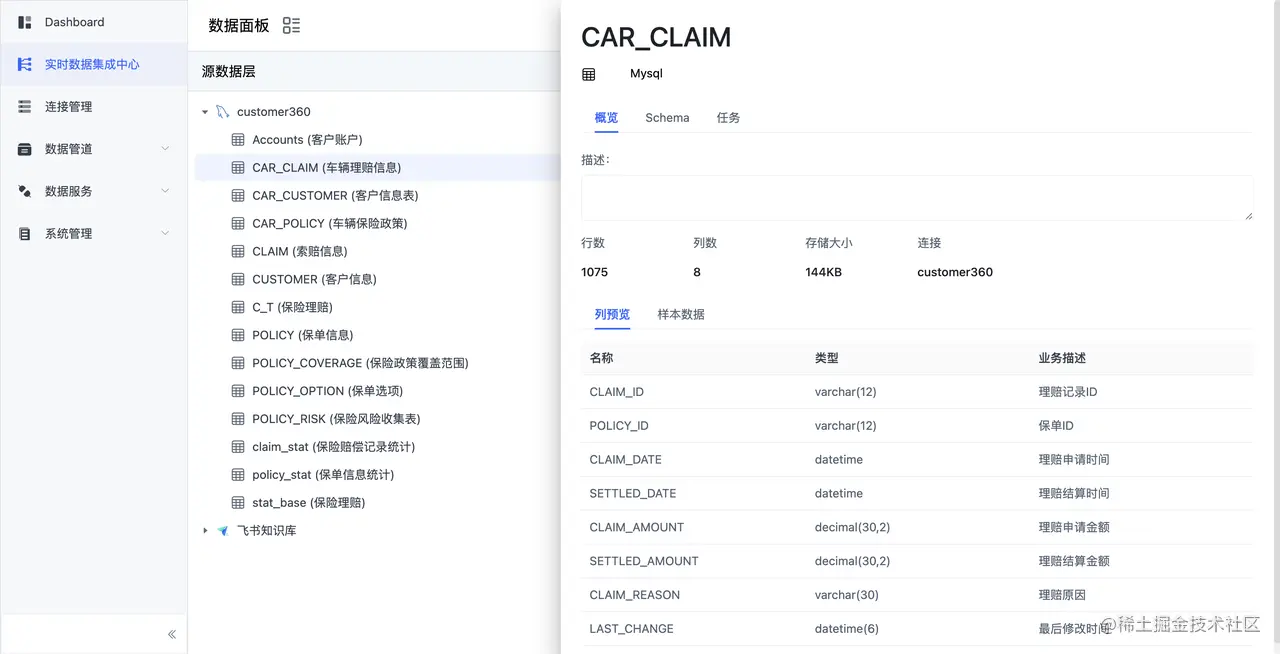The height and width of the screenshot is (654, 1280).
Task: Open CLAIM (索赔信息) table
Action: 300,251
